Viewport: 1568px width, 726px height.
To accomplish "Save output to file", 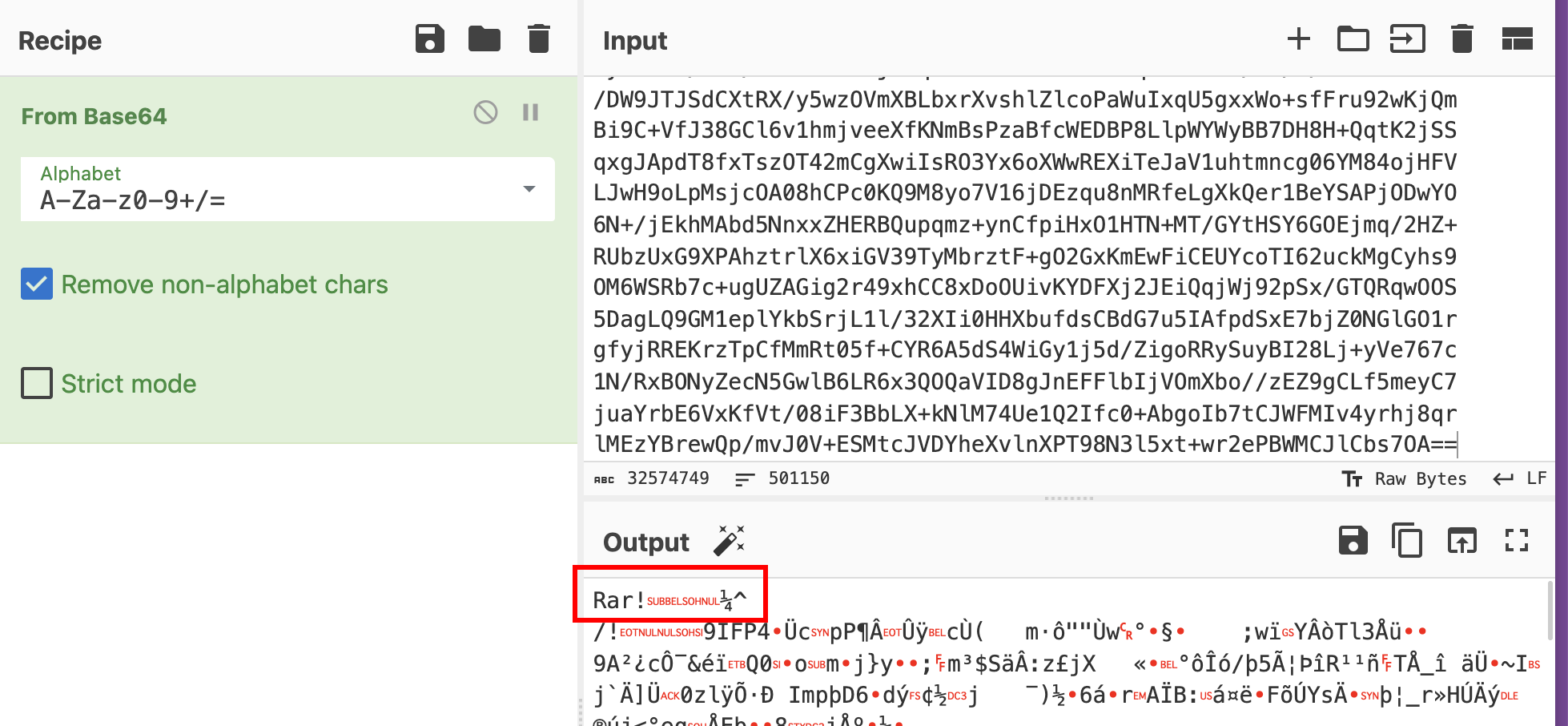I will click(1353, 541).
